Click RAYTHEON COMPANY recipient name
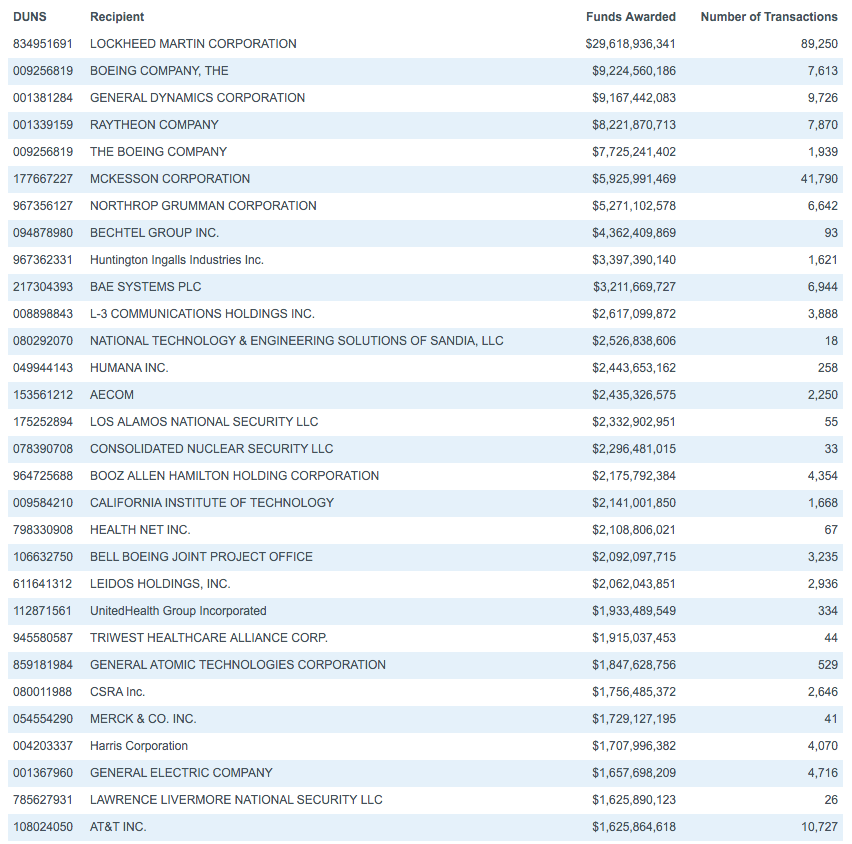Screen dimensions: 852x844 154,125
